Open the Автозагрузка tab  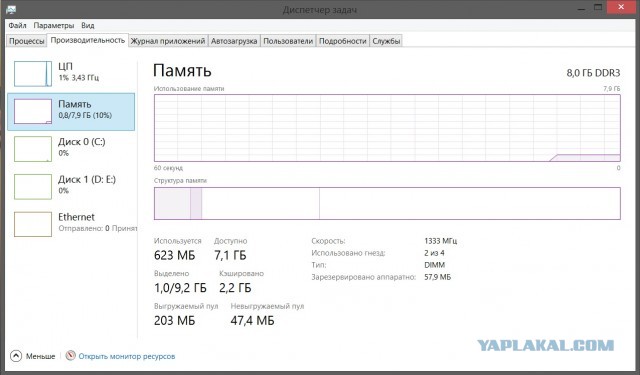tap(234, 41)
